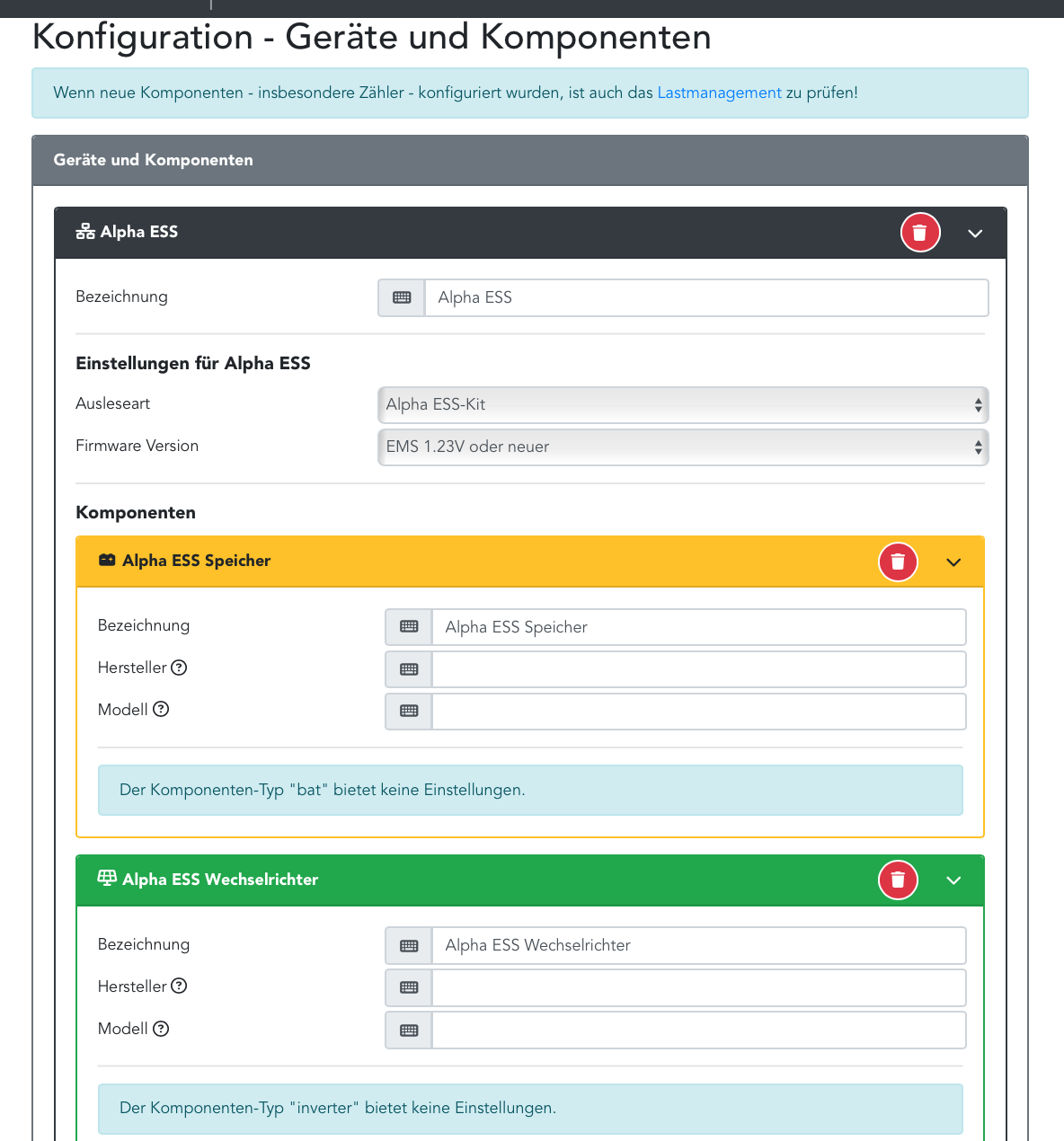Click keyboard icon for Wechselrichter Hersteller
Screen dimensions: 1064x1141
point(409,987)
